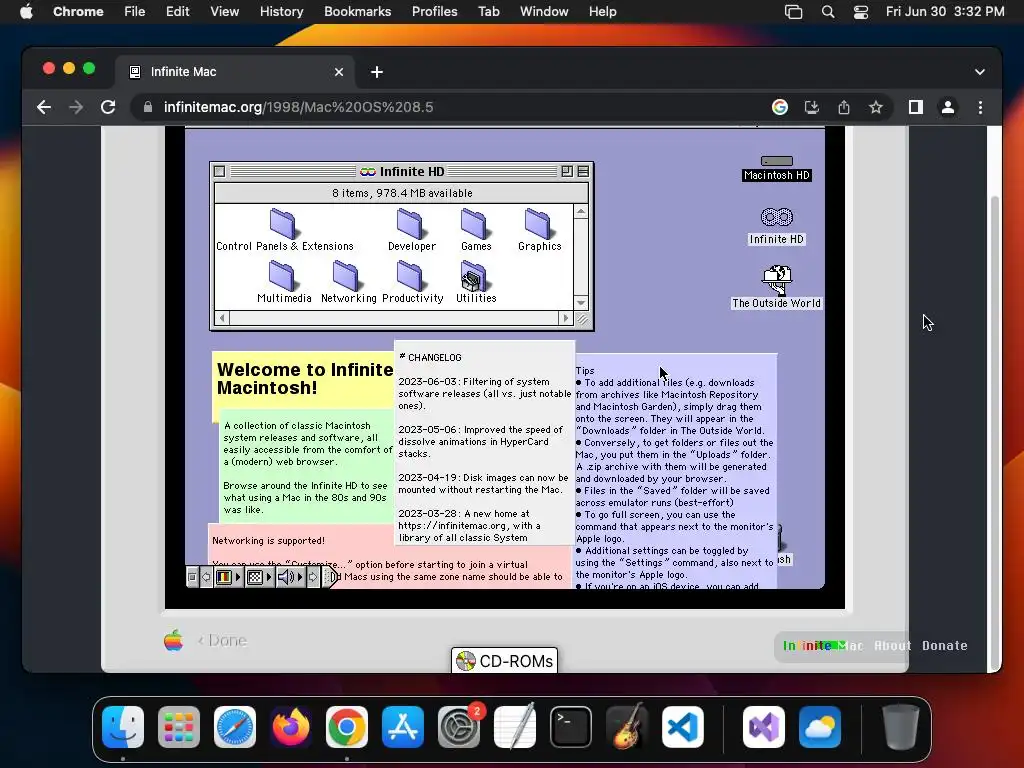Click the Infinite HD window resize corner
The width and height of the screenshot is (1024, 768).
(x=582, y=319)
